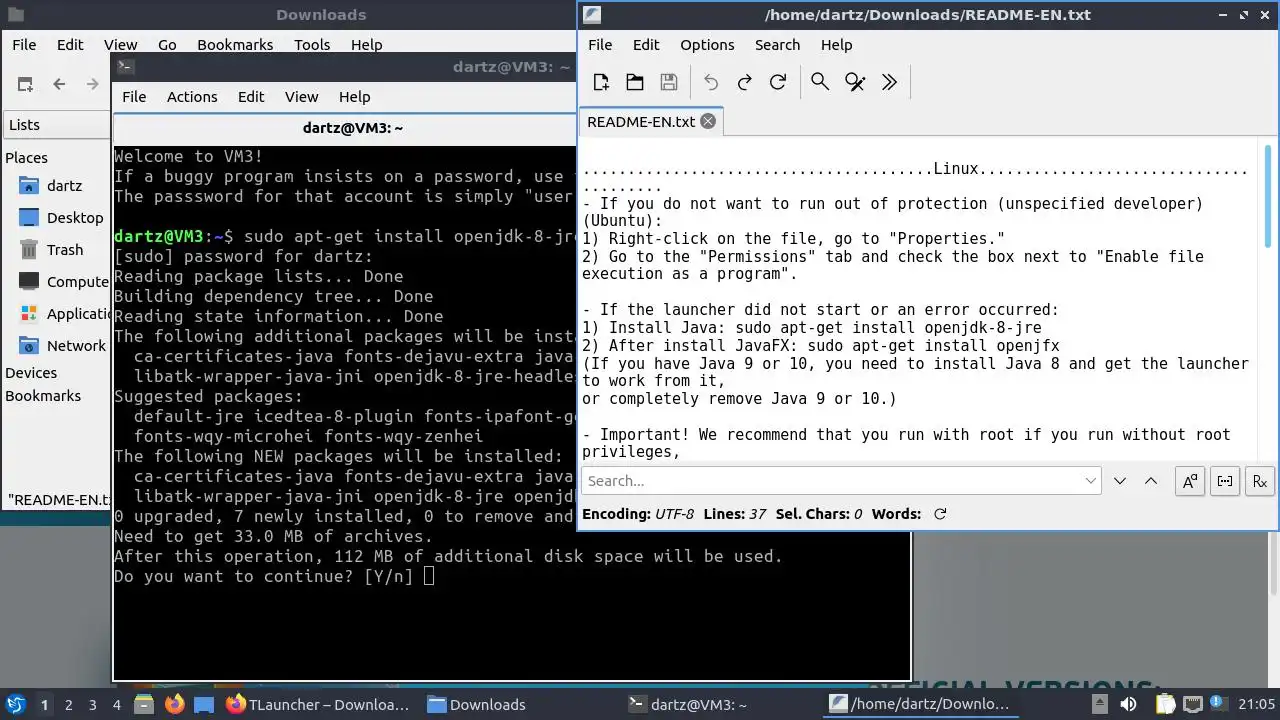Open Find and Replace toolbar icon

point(855,82)
